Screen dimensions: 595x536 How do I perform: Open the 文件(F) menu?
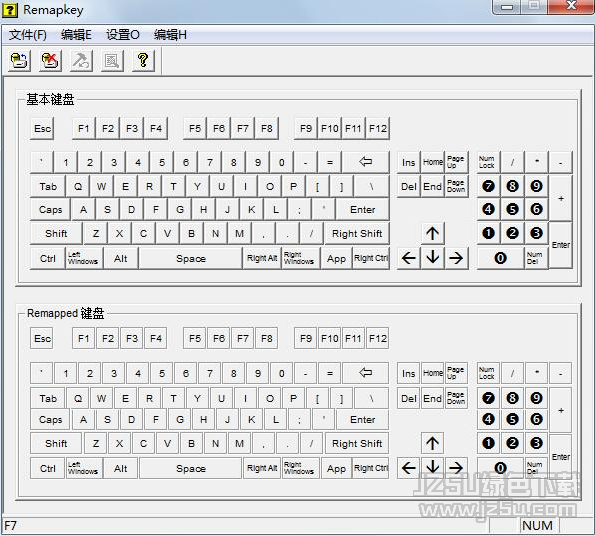(x=28, y=35)
